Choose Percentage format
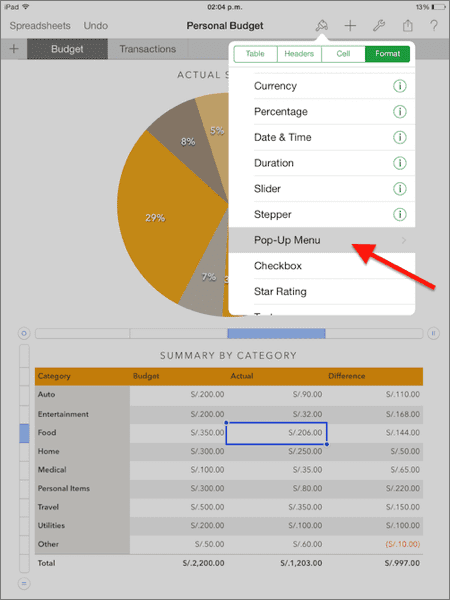This screenshot has height=600, width=450. [322, 112]
